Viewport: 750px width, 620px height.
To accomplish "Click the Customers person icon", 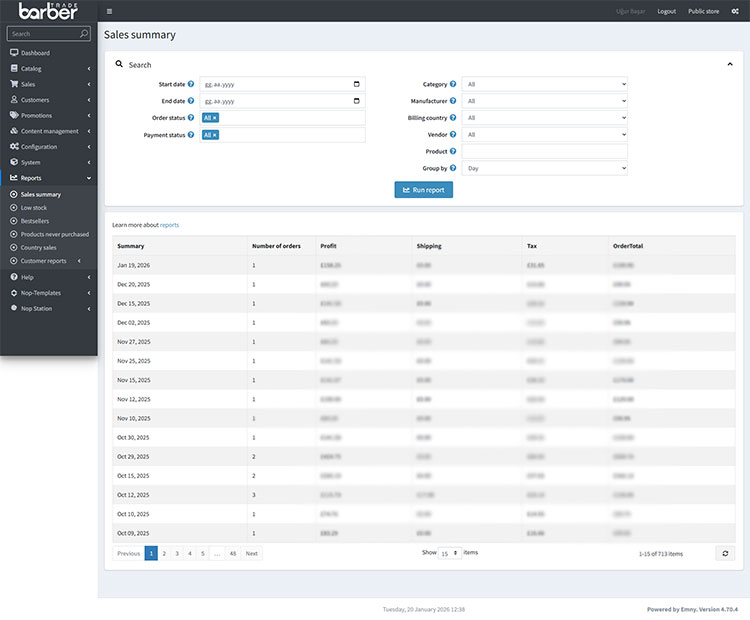I will click(14, 100).
